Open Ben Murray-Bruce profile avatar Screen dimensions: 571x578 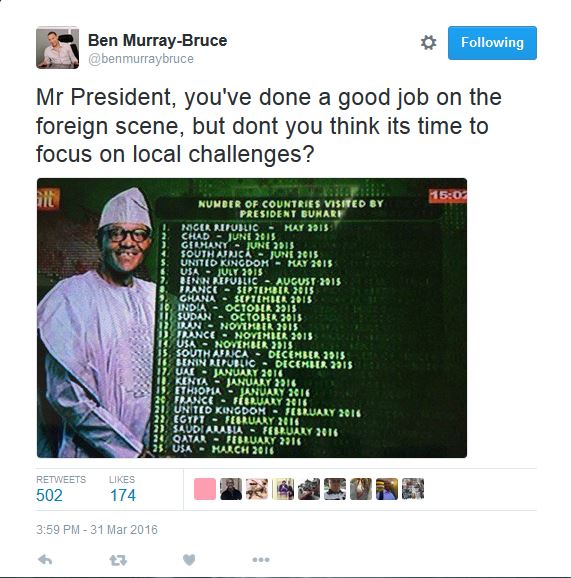coord(58,48)
